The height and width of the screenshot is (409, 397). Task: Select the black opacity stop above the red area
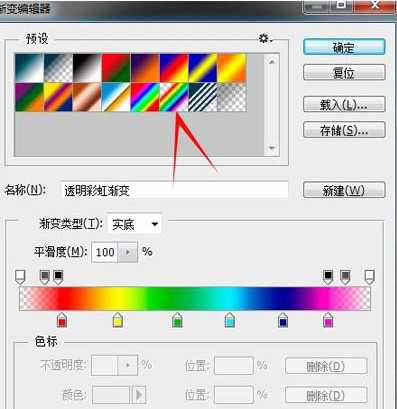[x=58, y=277]
